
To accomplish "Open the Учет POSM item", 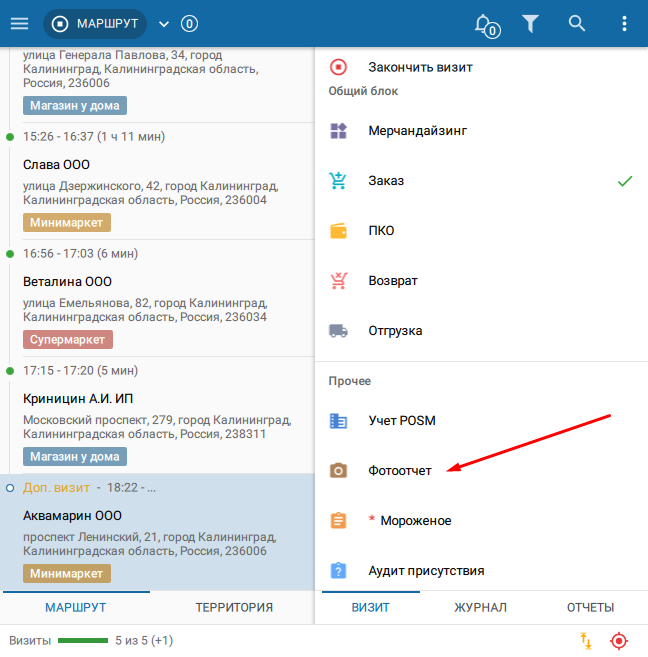I will click(402, 420).
